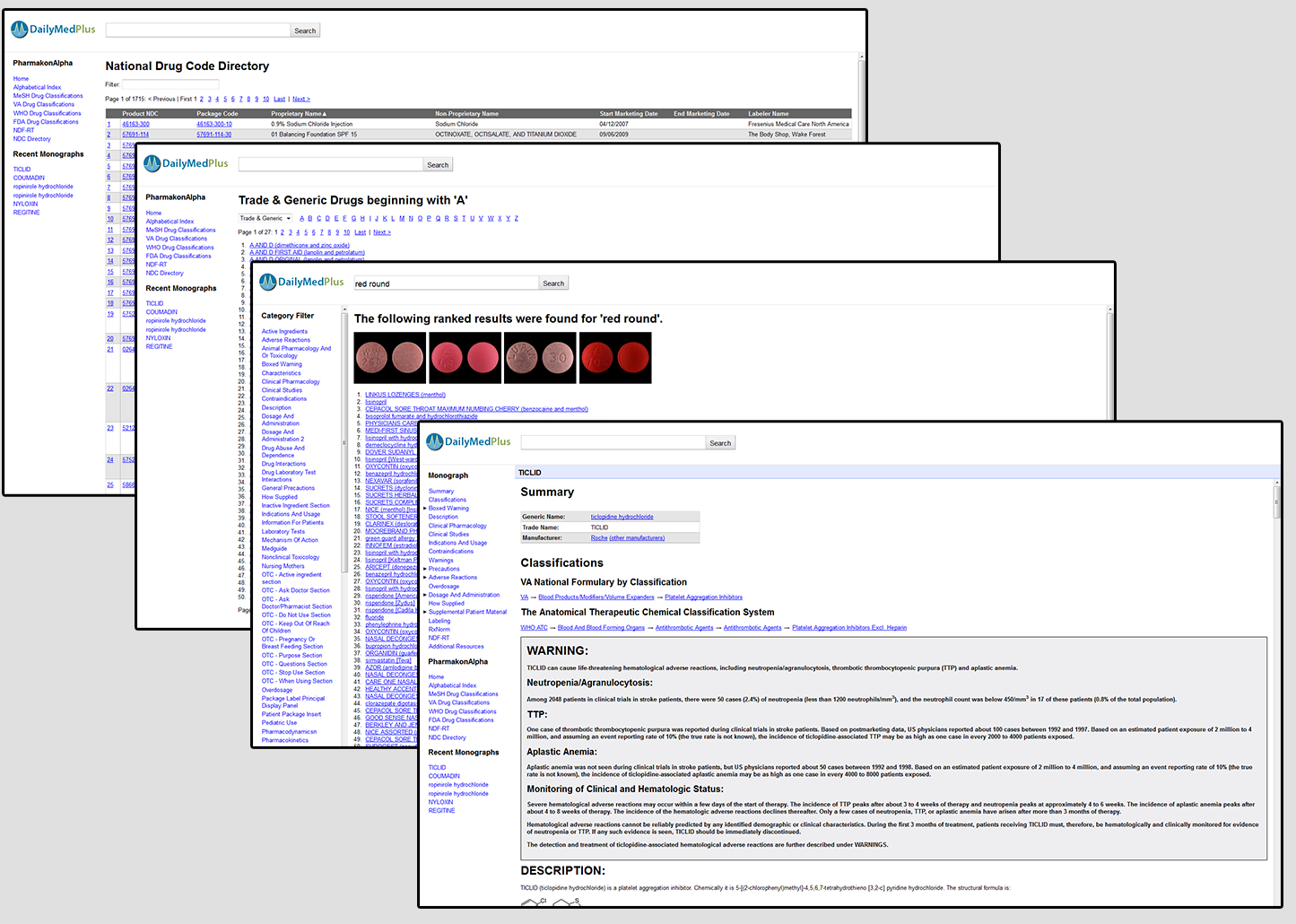Click Search button in Trade & Generic window
The image size is (1296, 924).
(438, 165)
